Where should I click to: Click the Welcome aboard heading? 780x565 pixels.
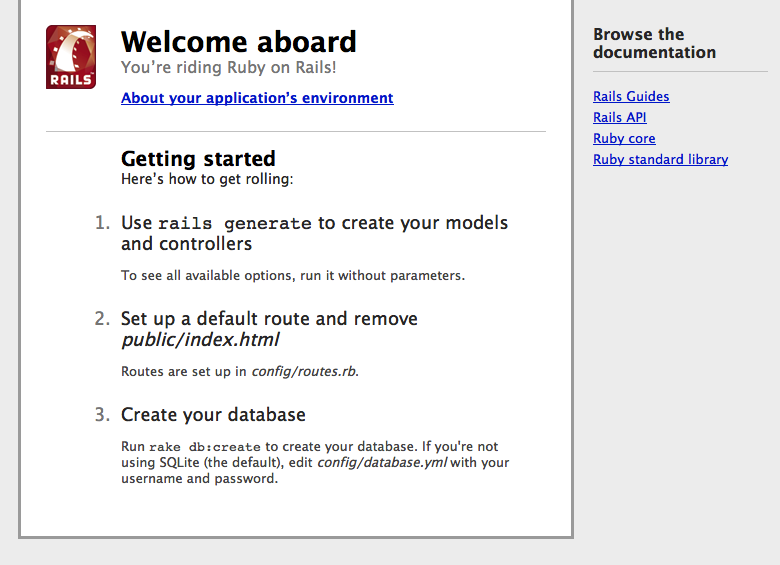pyautogui.click(x=239, y=42)
